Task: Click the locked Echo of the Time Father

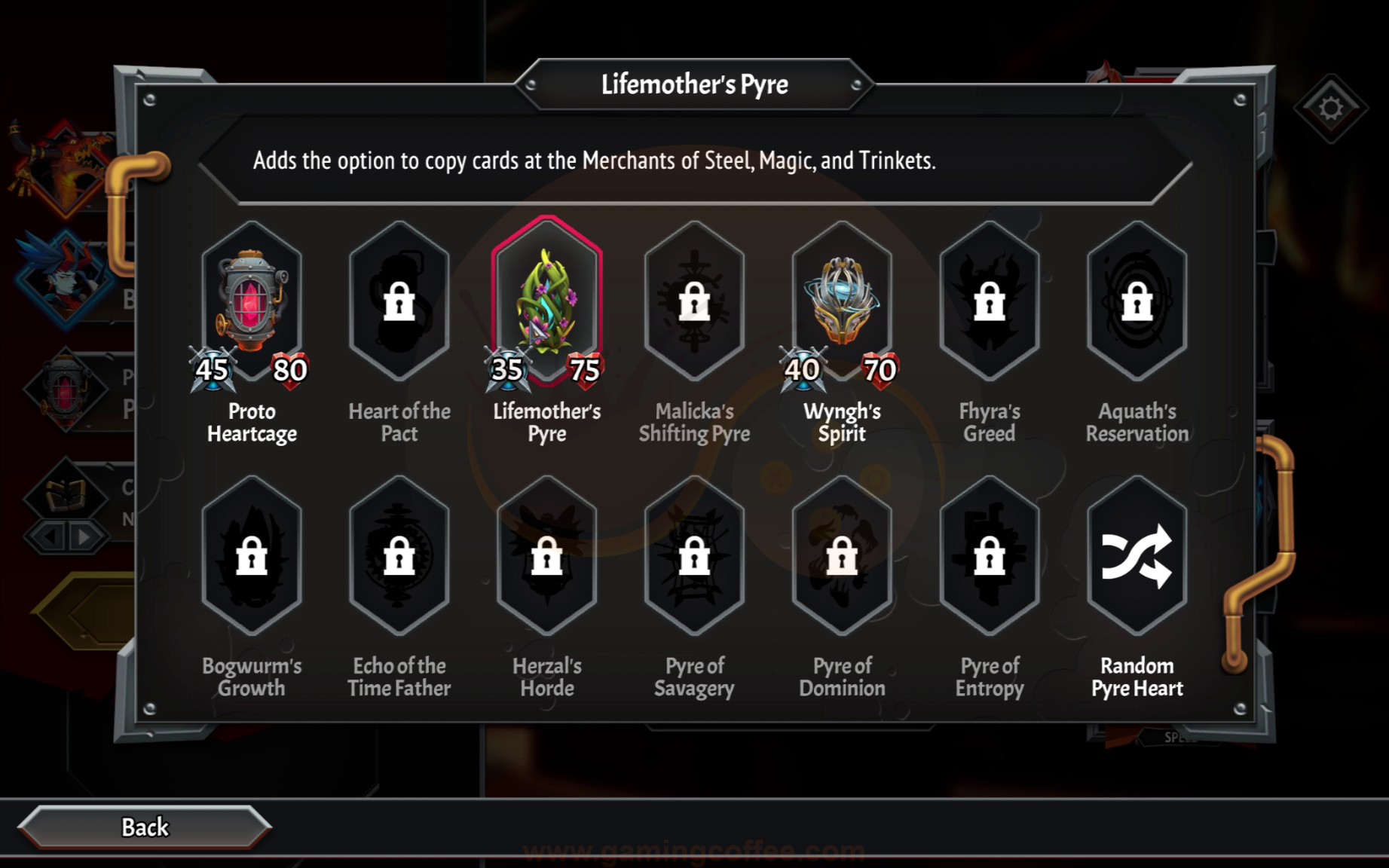Action: tap(399, 556)
